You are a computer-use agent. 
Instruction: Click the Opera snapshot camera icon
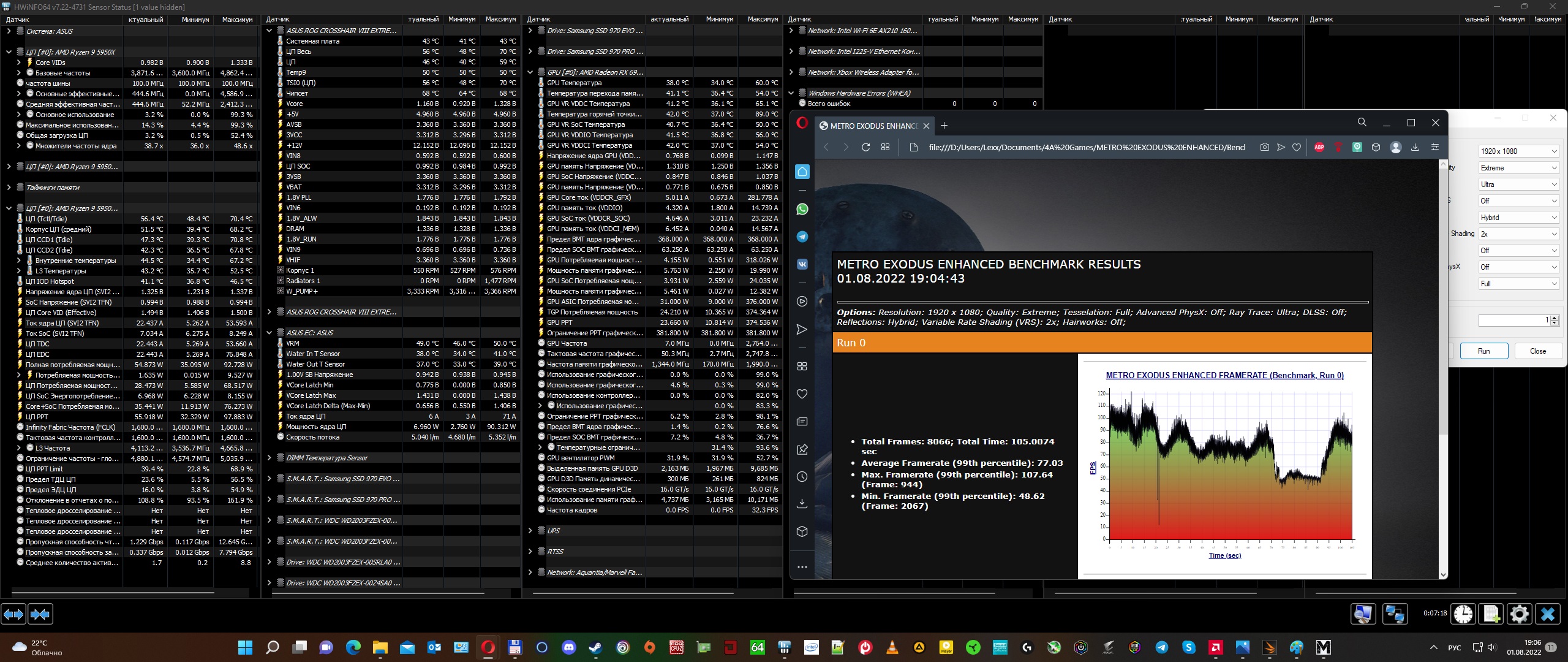1264,147
